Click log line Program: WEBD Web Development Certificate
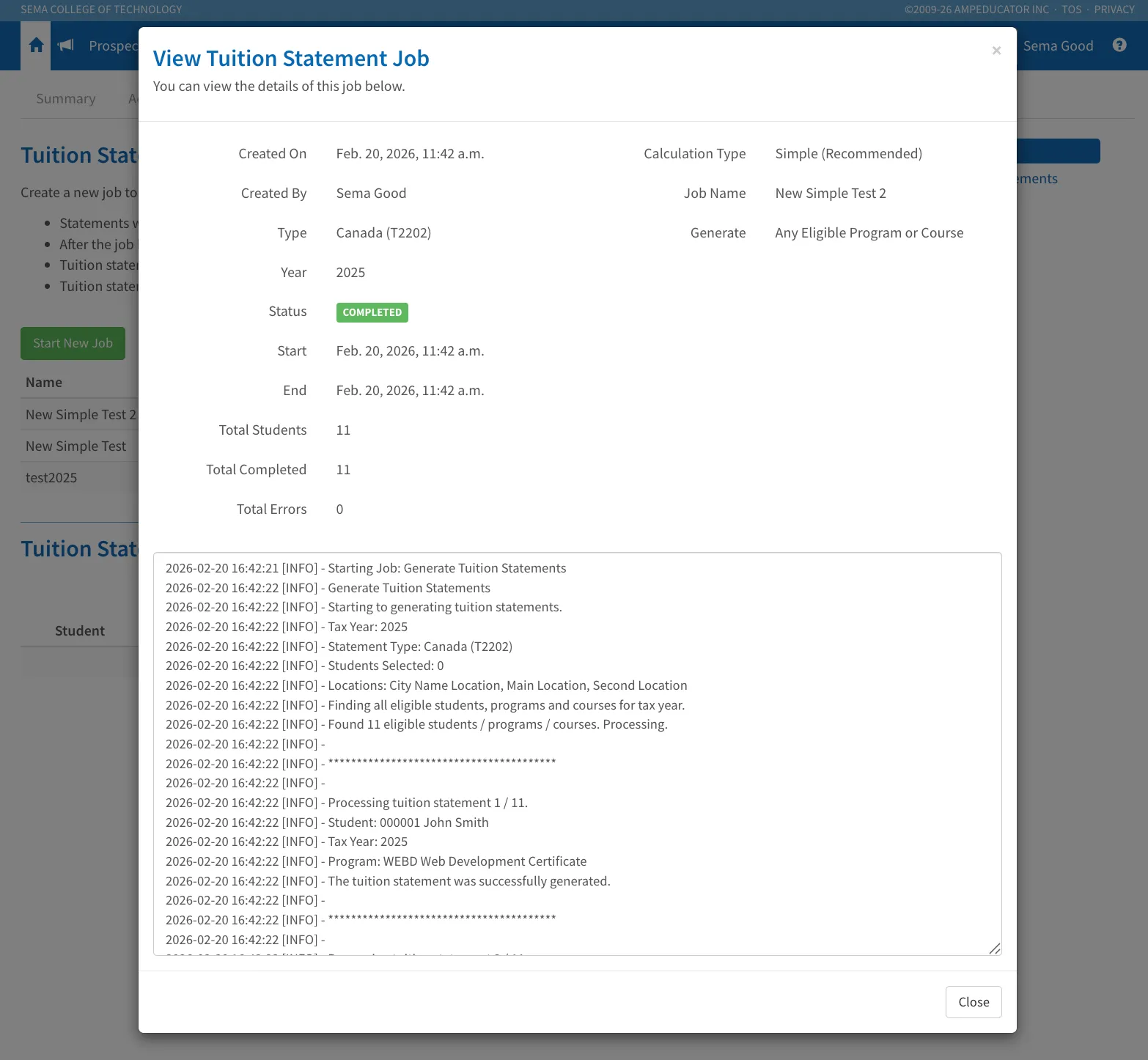Screen dimensions: 1148x1060 pos(376,861)
